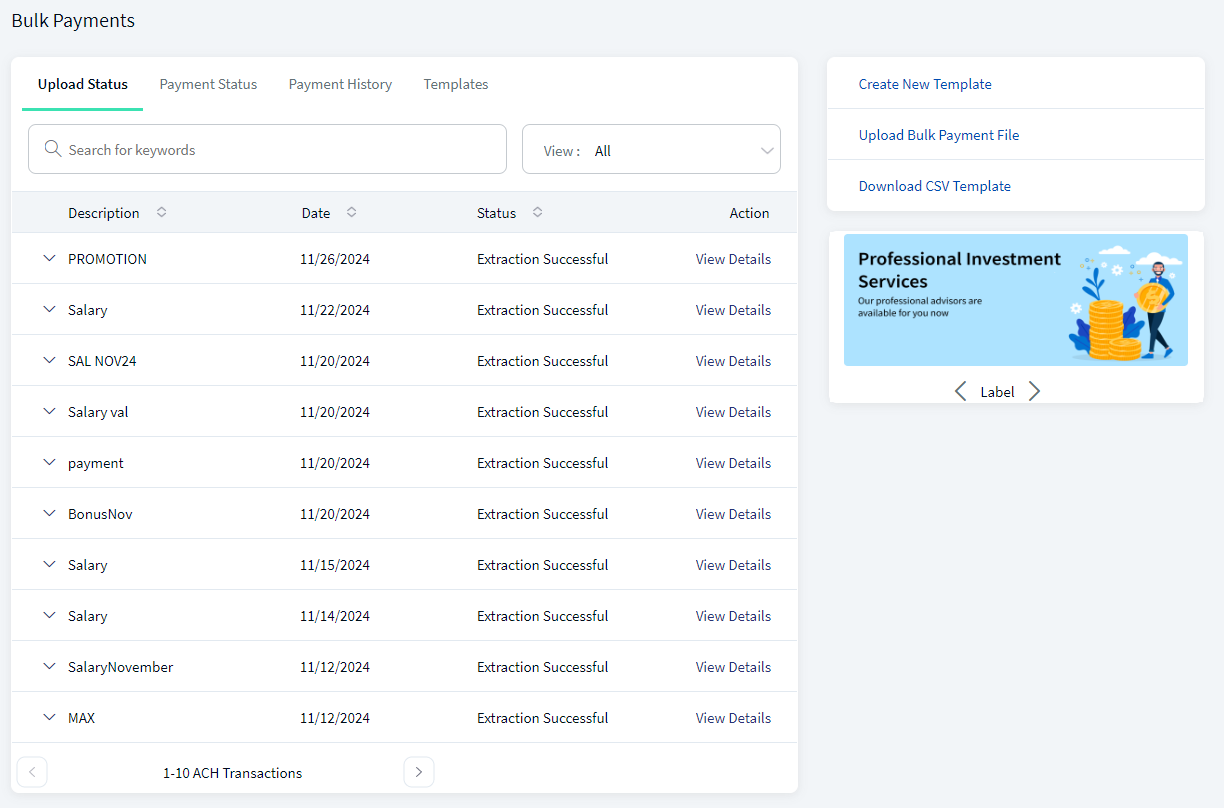Screen dimensions: 1224x808
Task: View Details for BonusNov
Action: tap(733, 514)
